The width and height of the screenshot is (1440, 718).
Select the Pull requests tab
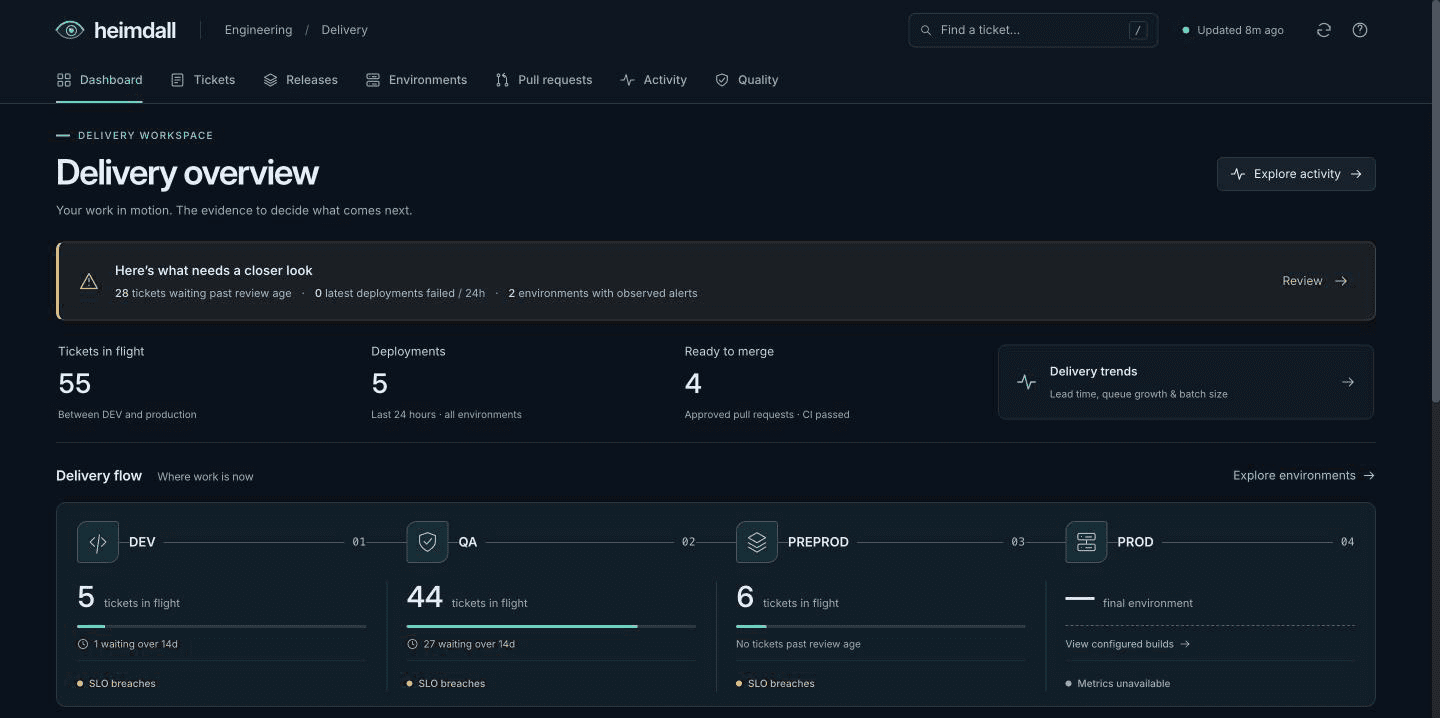click(x=544, y=80)
